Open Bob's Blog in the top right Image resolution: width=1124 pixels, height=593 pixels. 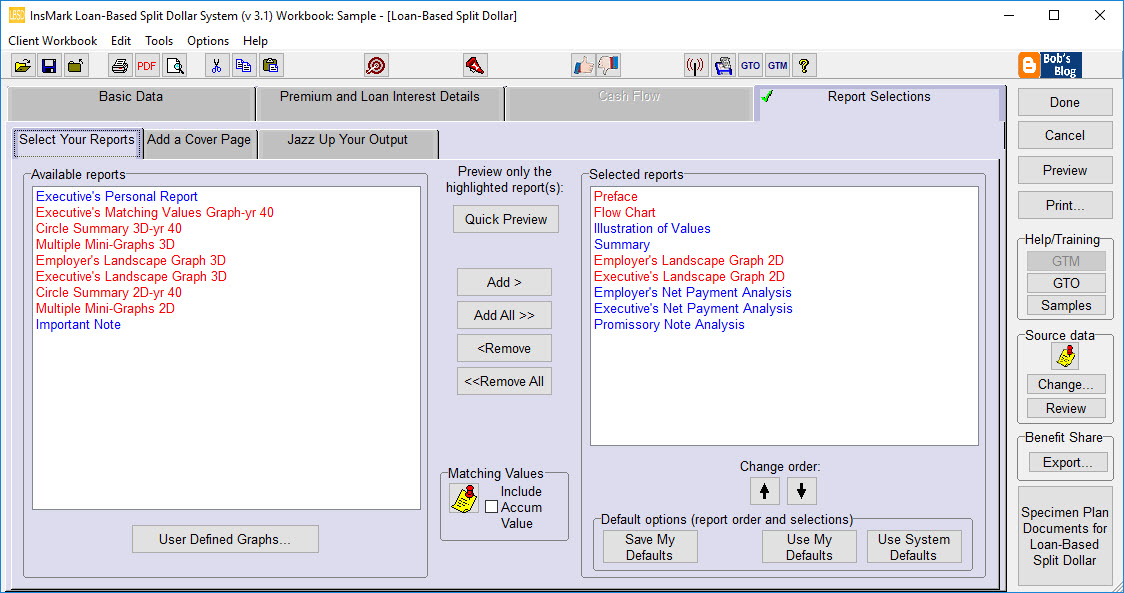(x=1051, y=65)
